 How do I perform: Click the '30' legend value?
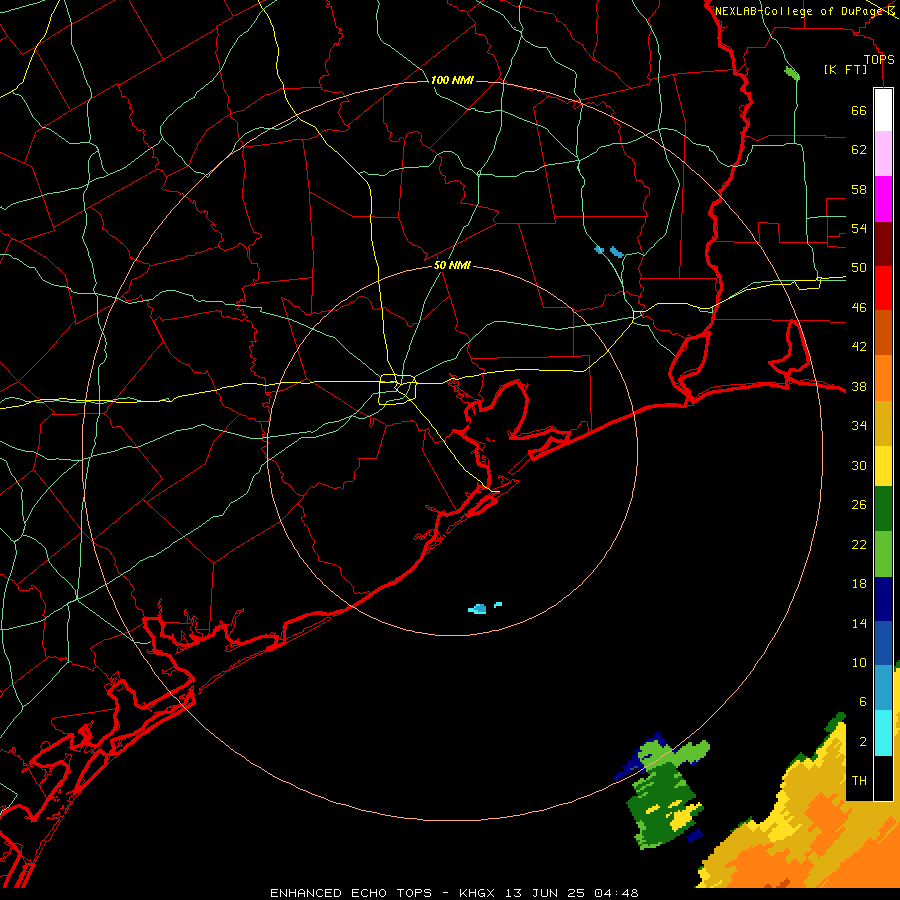pos(859,465)
